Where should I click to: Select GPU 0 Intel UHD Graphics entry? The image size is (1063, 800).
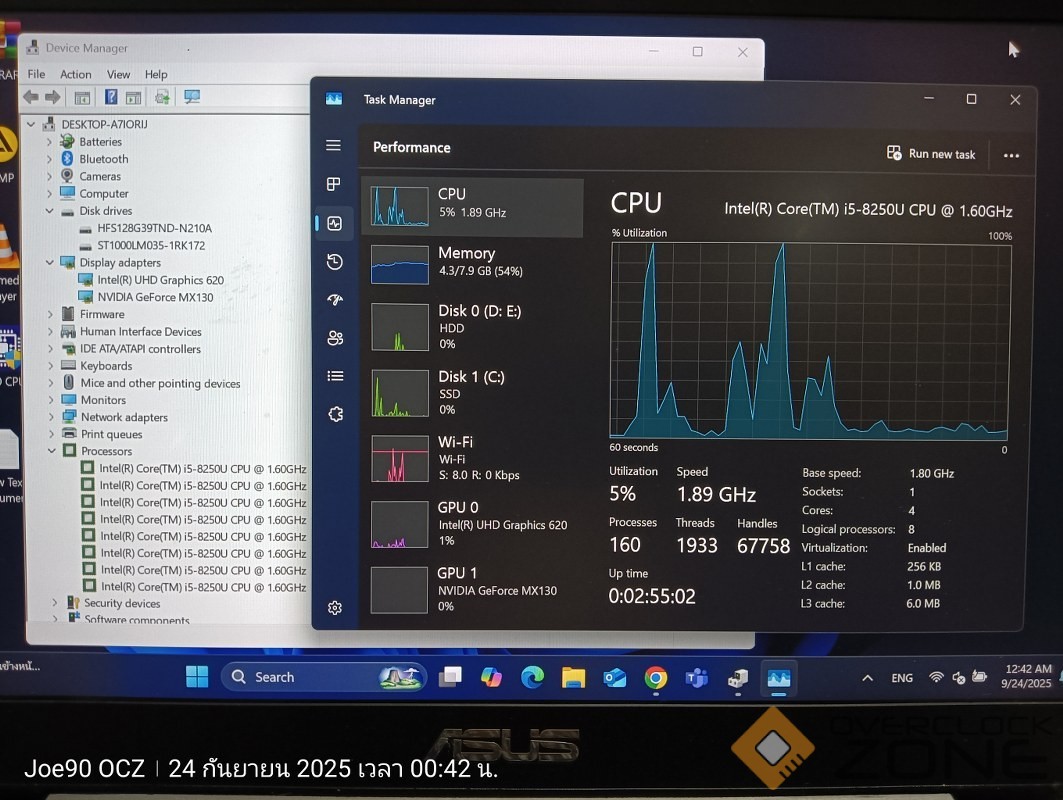(473, 523)
